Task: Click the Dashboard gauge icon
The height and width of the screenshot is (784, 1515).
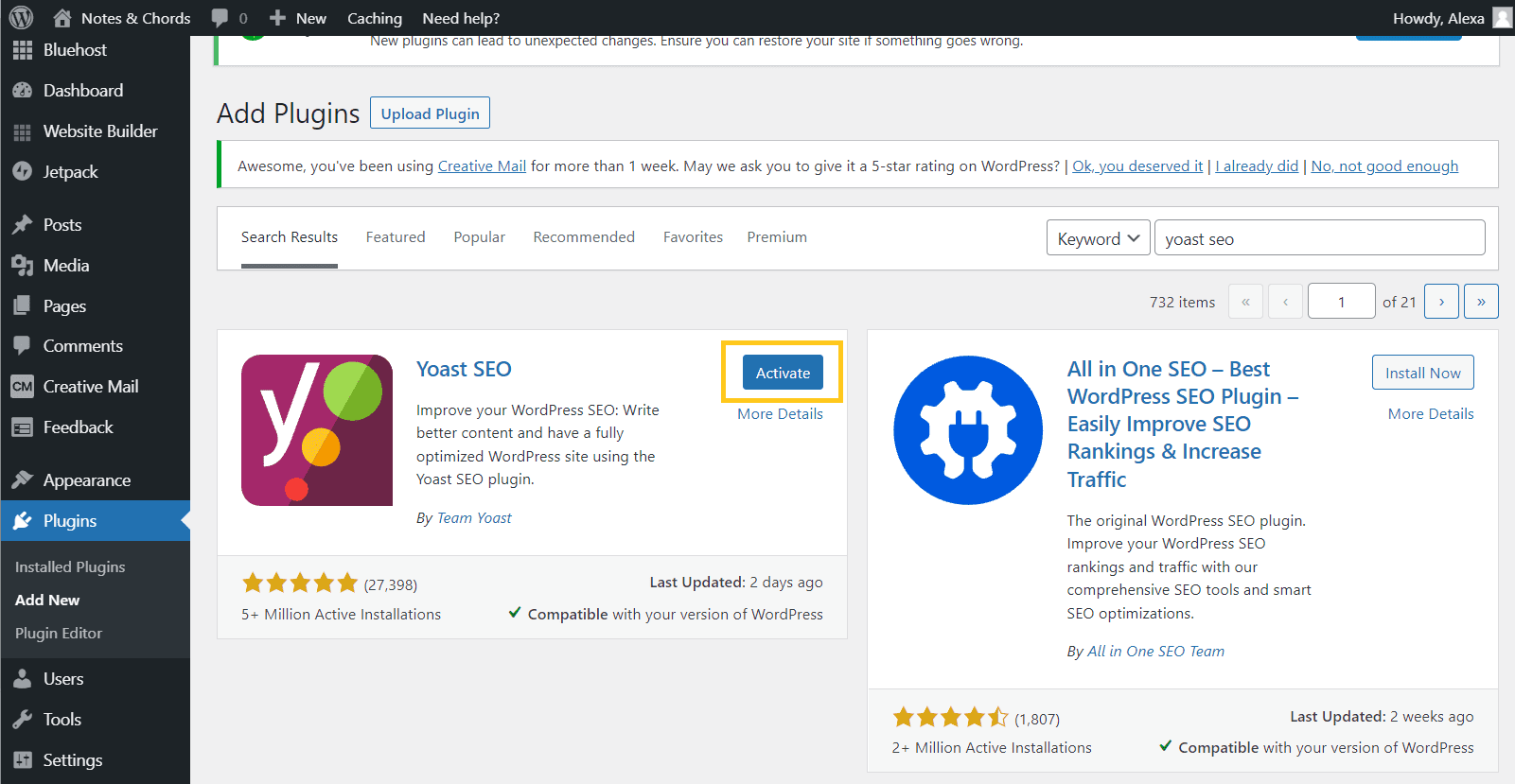Action: pyautogui.click(x=23, y=91)
